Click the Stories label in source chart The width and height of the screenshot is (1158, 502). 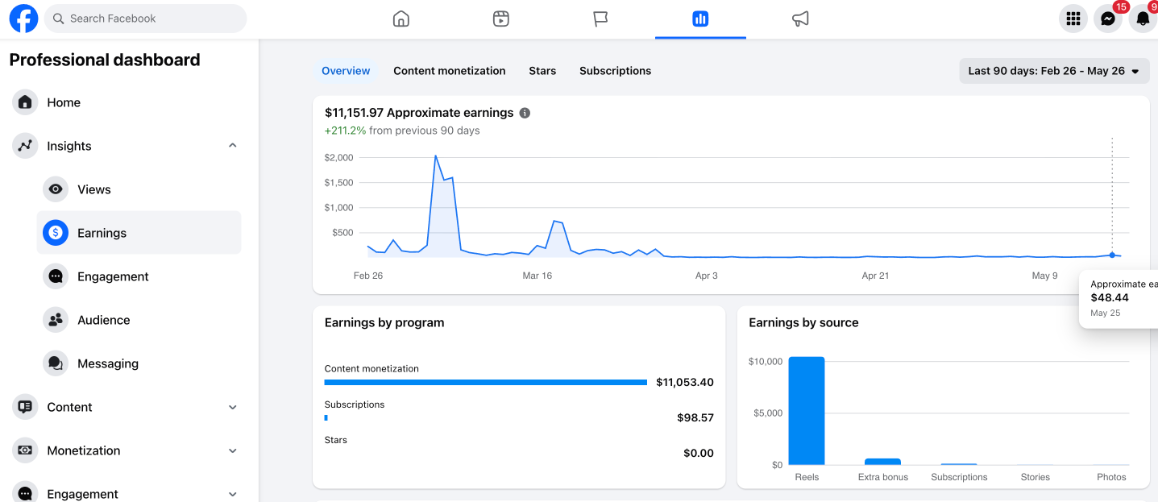click(1035, 477)
